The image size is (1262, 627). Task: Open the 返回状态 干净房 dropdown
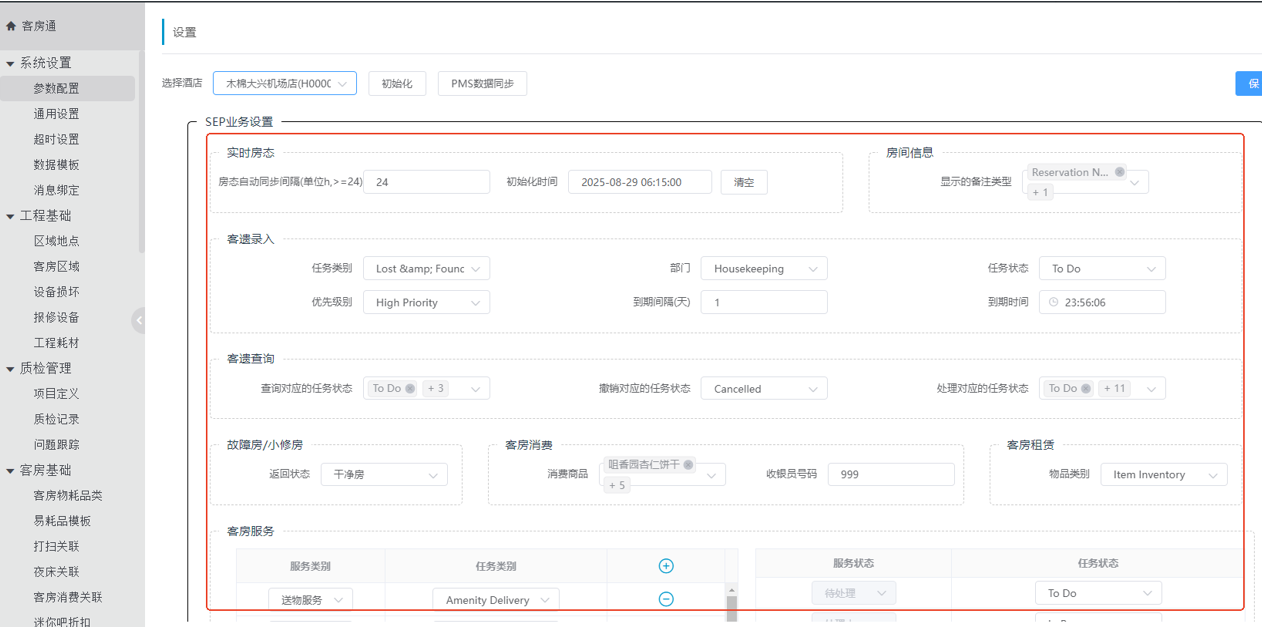383,475
